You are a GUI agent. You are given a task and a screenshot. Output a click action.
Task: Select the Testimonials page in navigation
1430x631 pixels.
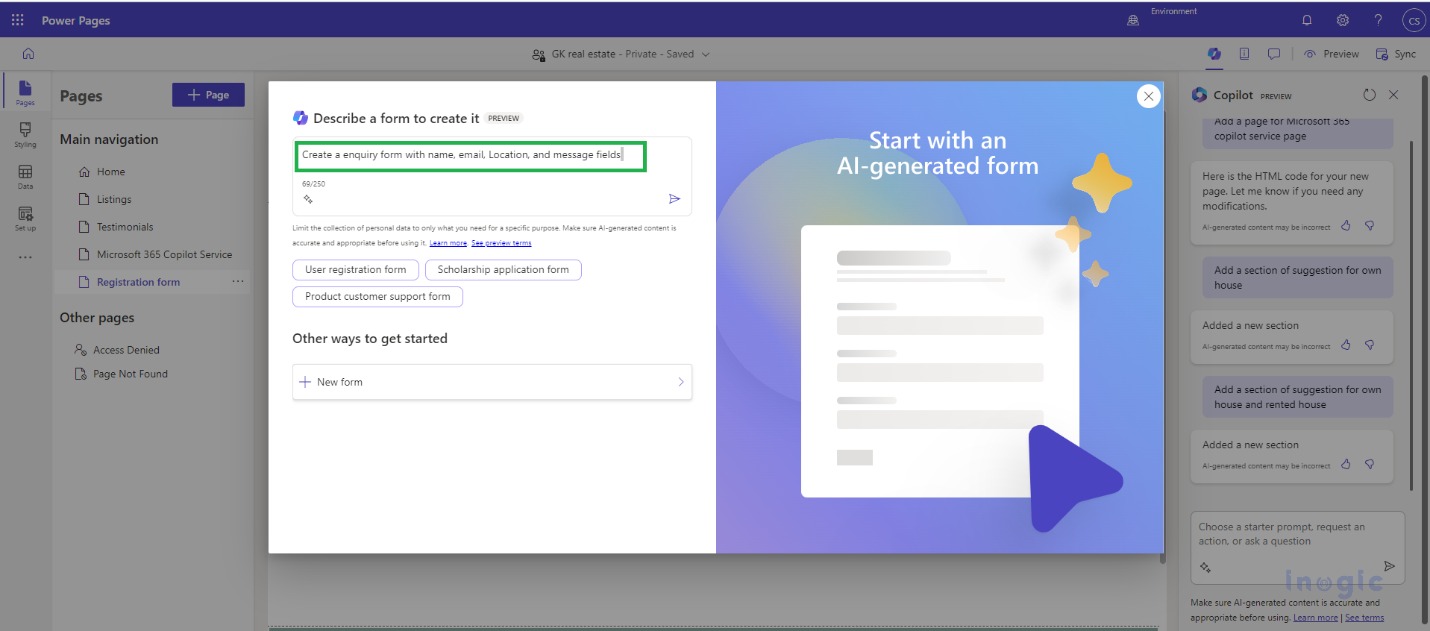pyautogui.click(x=124, y=227)
